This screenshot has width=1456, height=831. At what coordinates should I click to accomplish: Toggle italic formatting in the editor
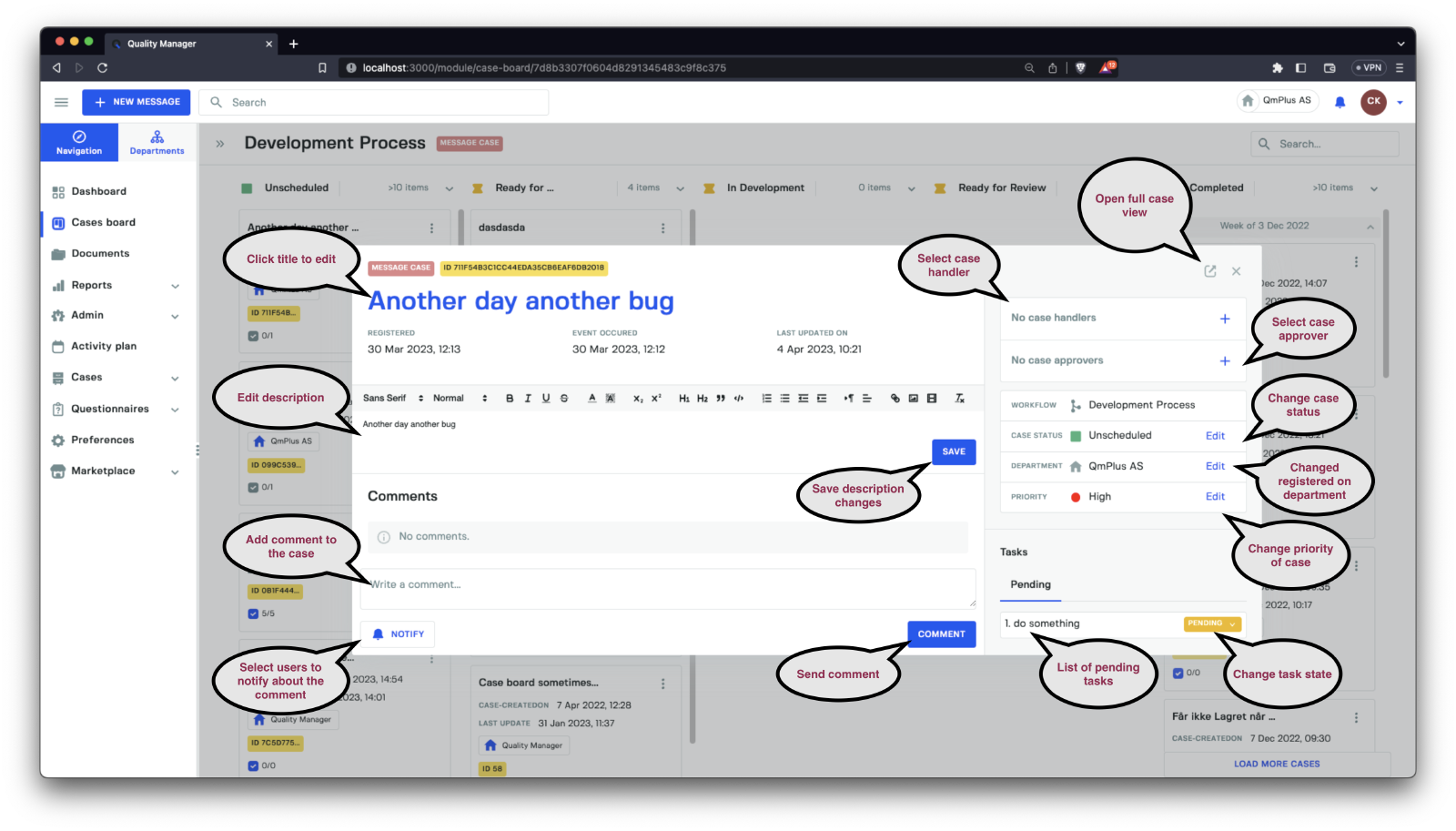click(528, 399)
